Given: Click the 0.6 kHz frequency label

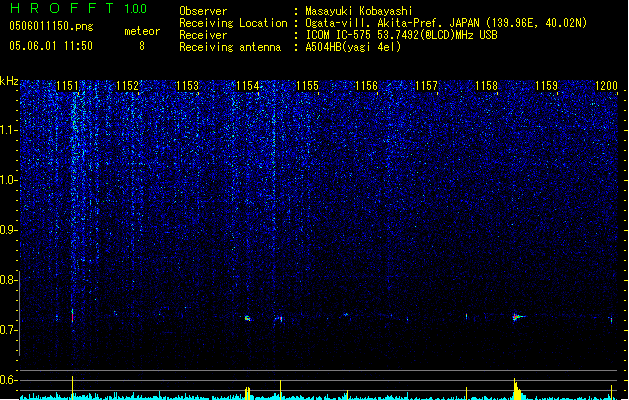Looking at the screenshot, I should coord(9,380).
